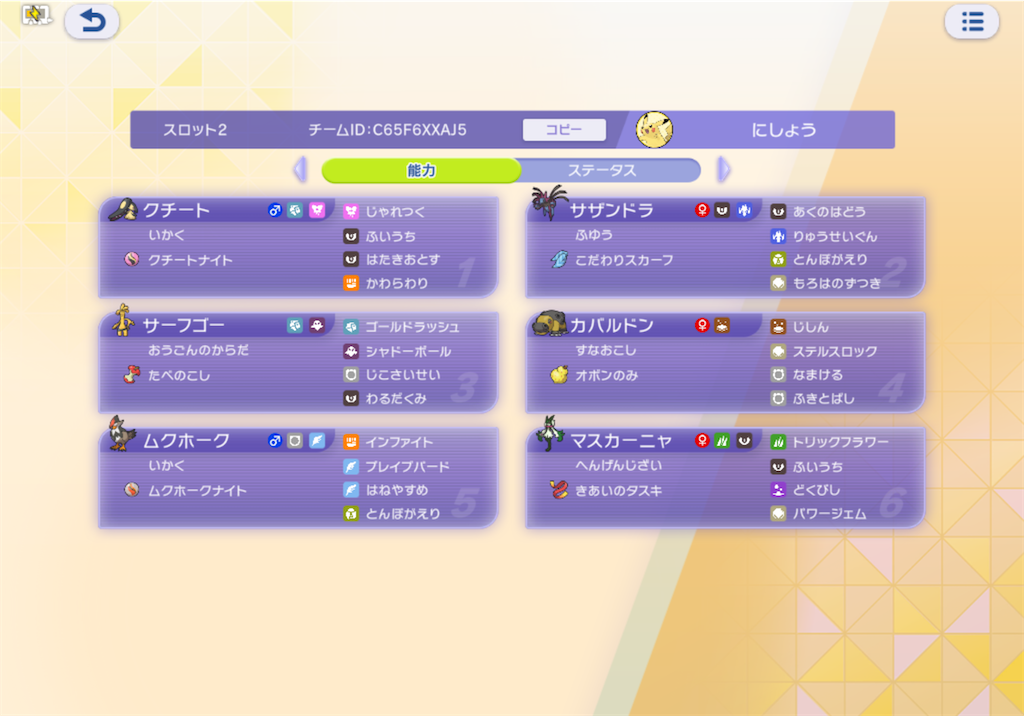Click the ability おうごんのからだ
The height and width of the screenshot is (716, 1024).
coord(198,350)
